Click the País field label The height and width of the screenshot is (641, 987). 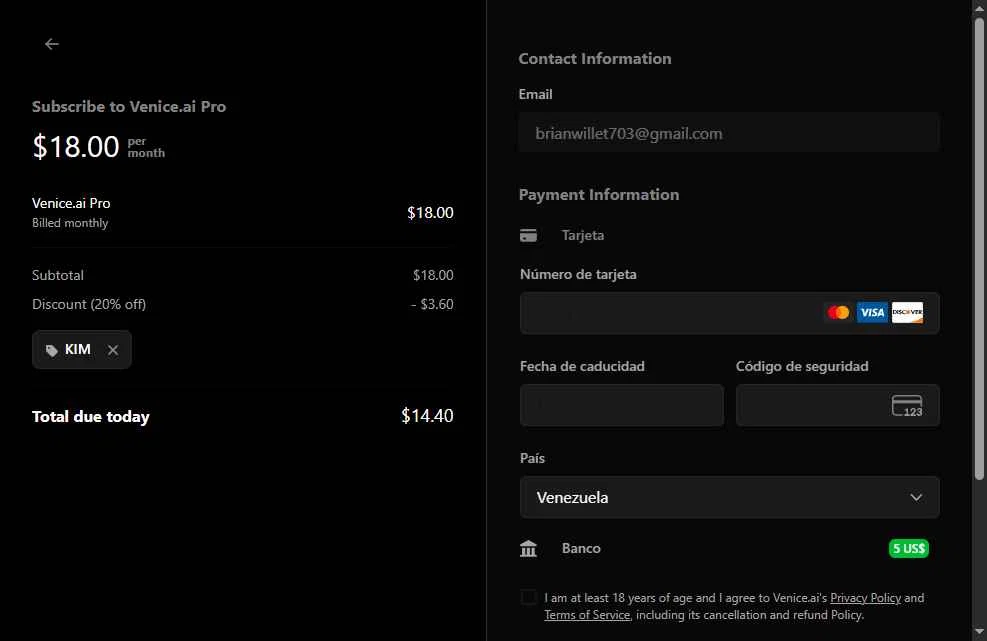pyautogui.click(x=532, y=458)
